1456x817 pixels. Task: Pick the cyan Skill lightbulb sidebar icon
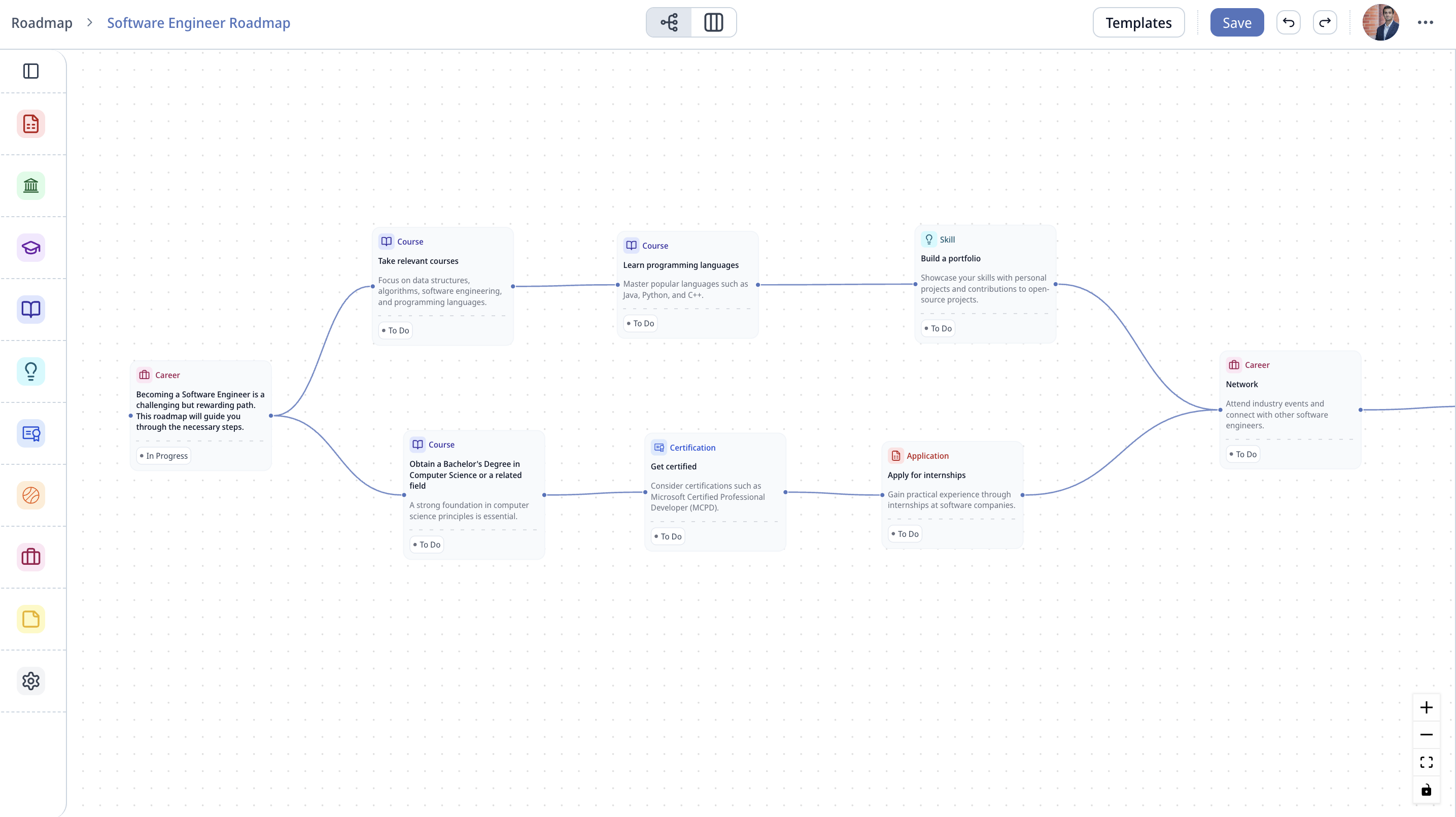point(30,371)
